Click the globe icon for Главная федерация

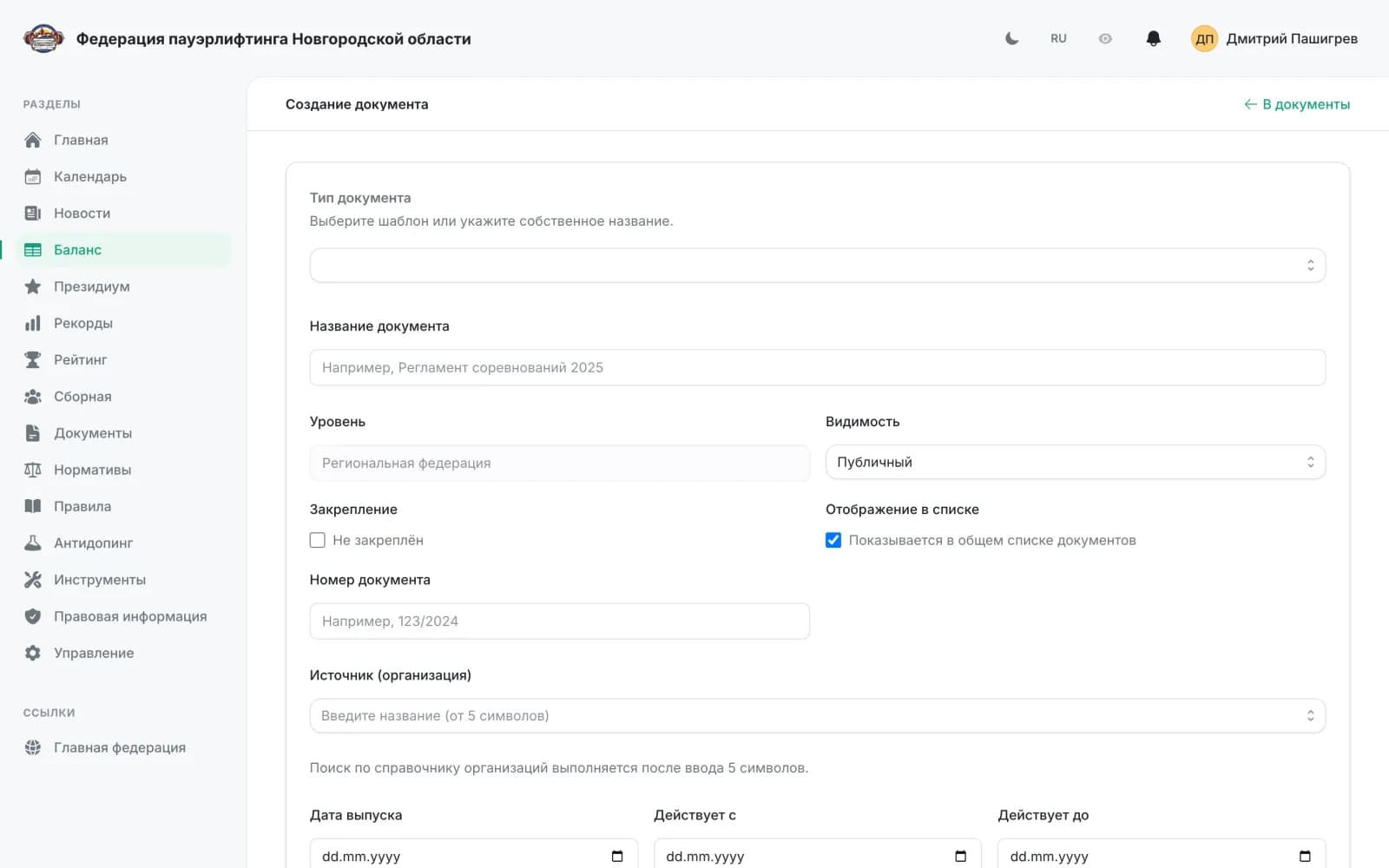[33, 747]
